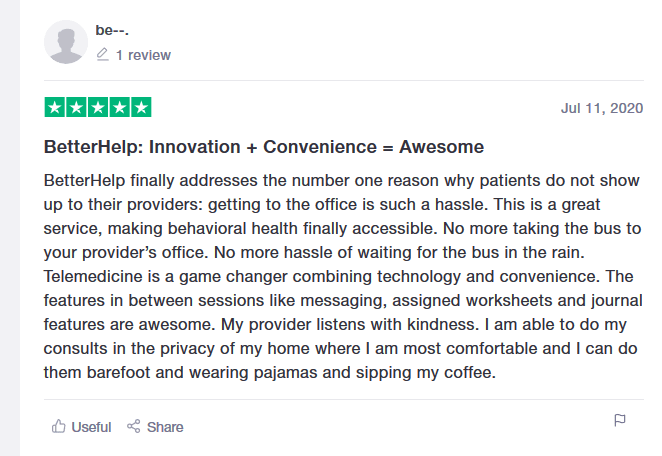Click the gray strip left of the review card
Image resolution: width=662 pixels, height=456 pixels.
coord(10,228)
